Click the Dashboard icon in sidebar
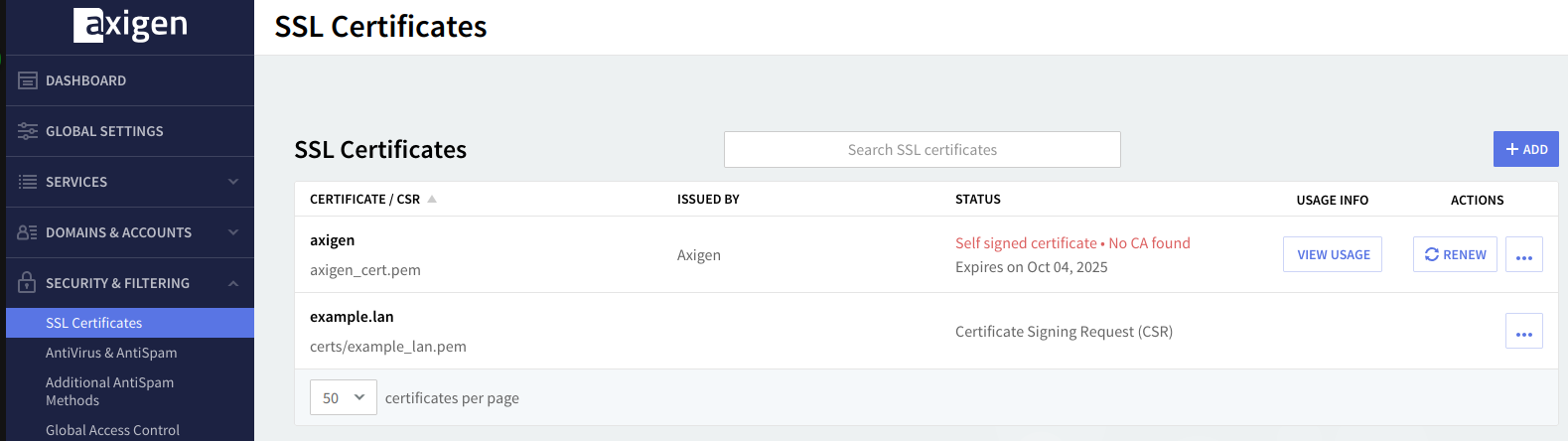 [28, 80]
